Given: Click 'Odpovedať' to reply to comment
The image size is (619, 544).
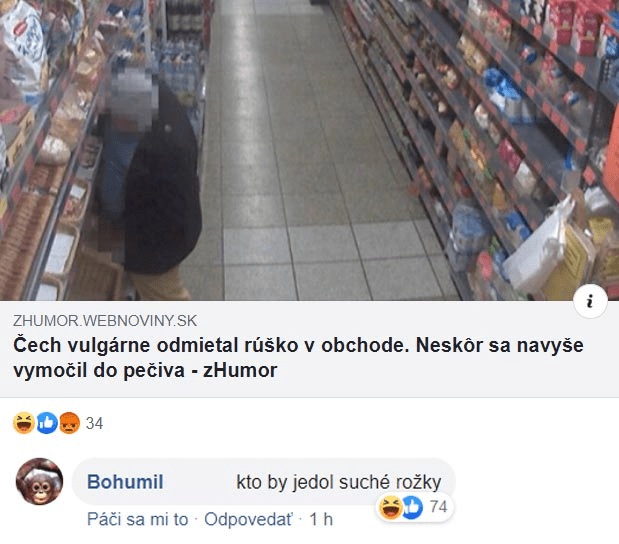Looking at the screenshot, I should [x=248, y=519].
